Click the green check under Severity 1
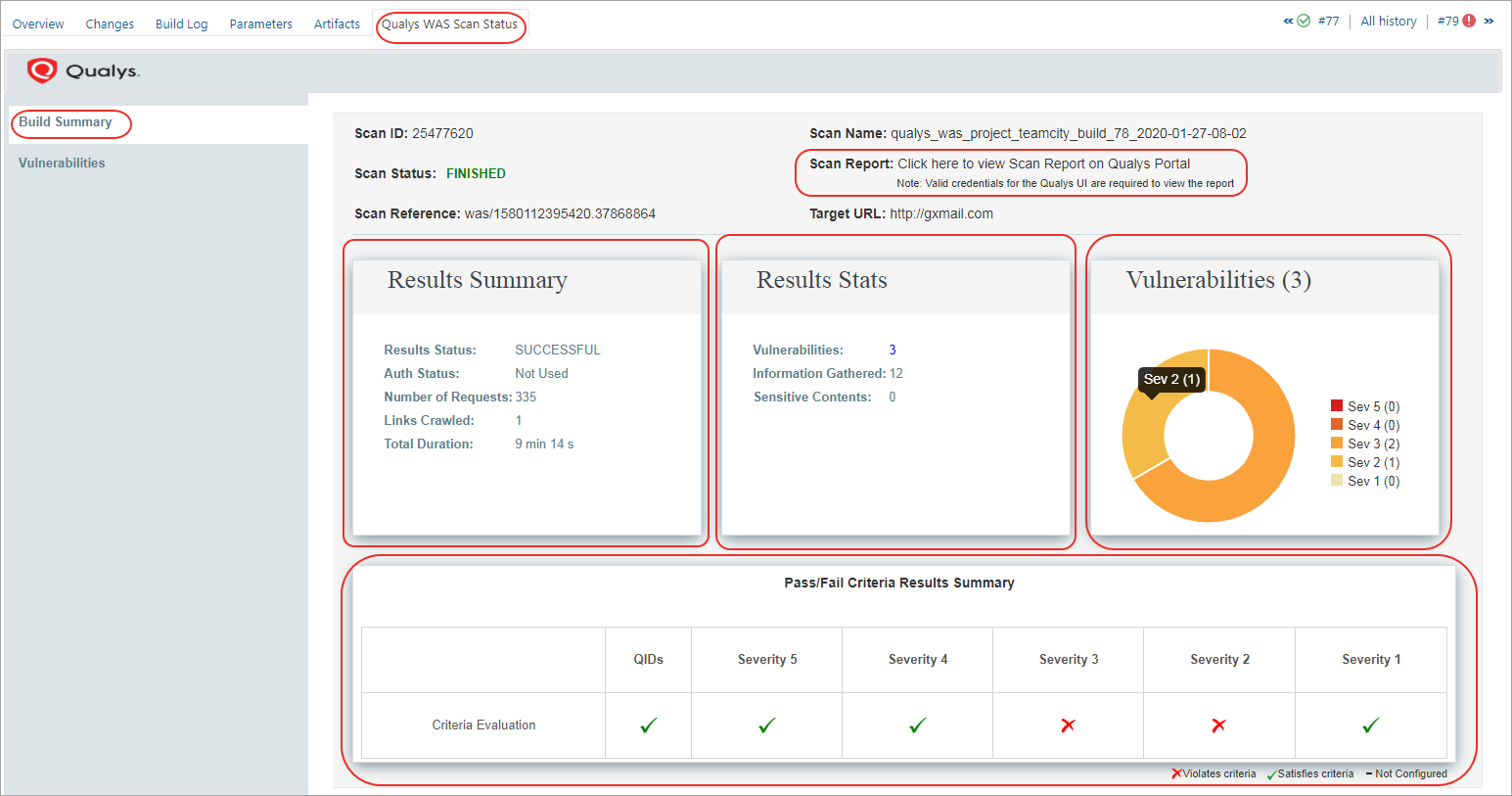Screen dimensions: 1512x796 pos(1371,726)
